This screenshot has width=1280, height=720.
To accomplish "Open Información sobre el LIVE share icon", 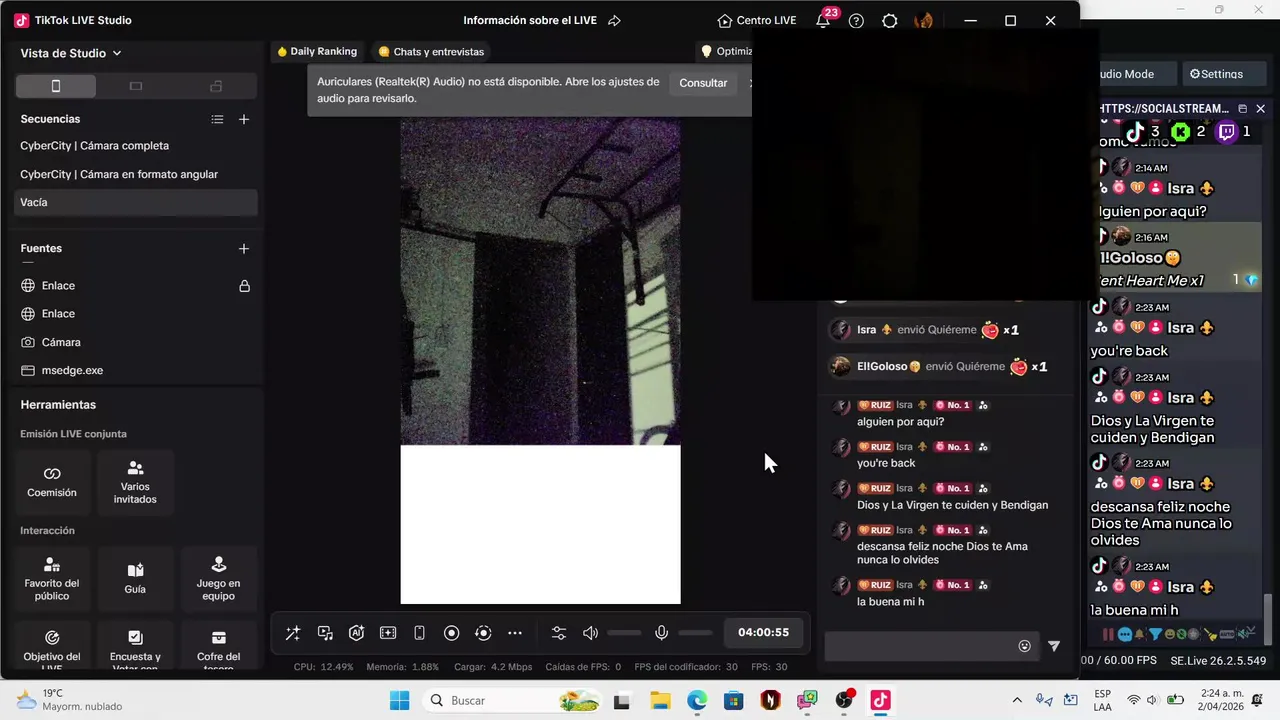I will [x=614, y=20].
